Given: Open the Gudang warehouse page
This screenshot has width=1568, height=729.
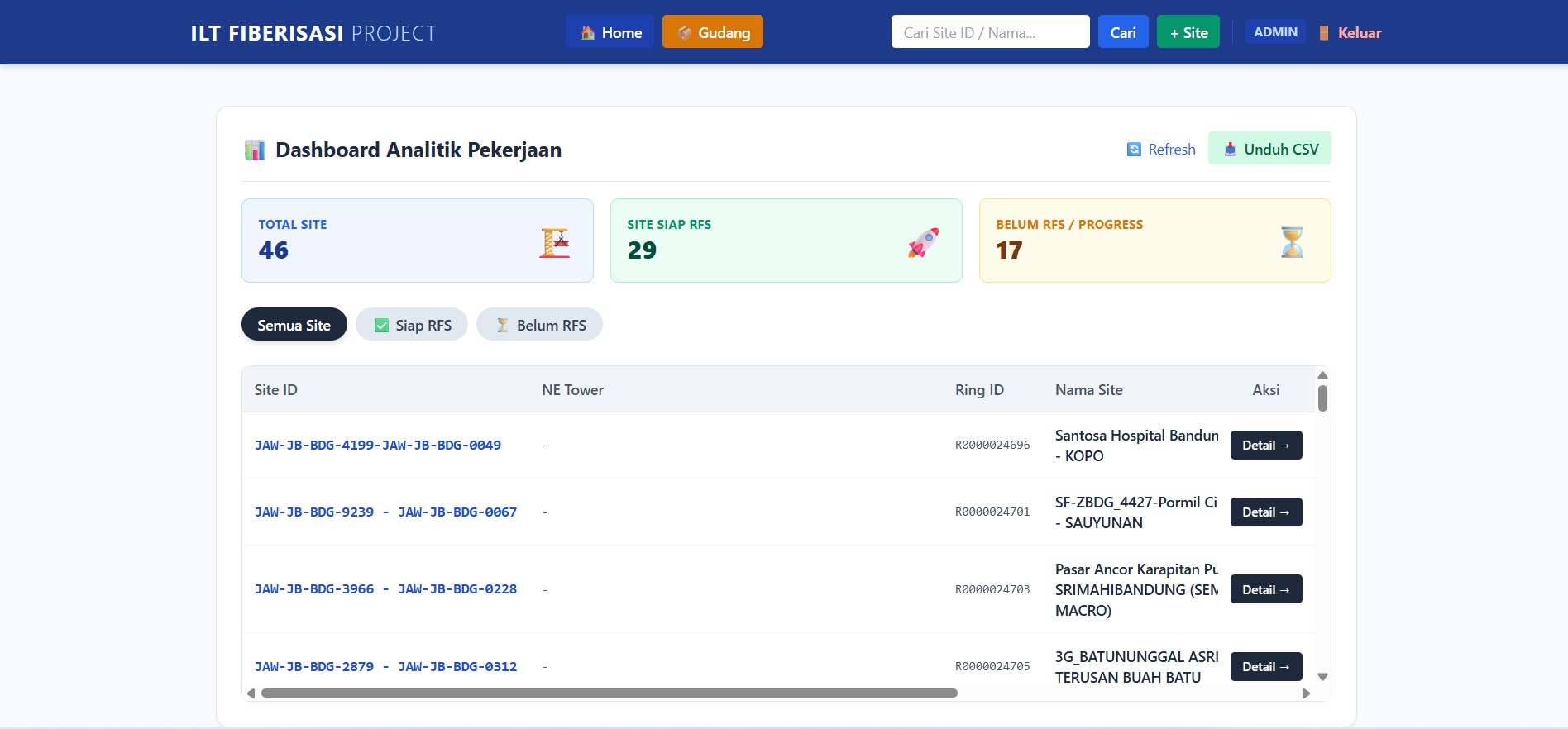Looking at the screenshot, I should pyautogui.click(x=712, y=32).
